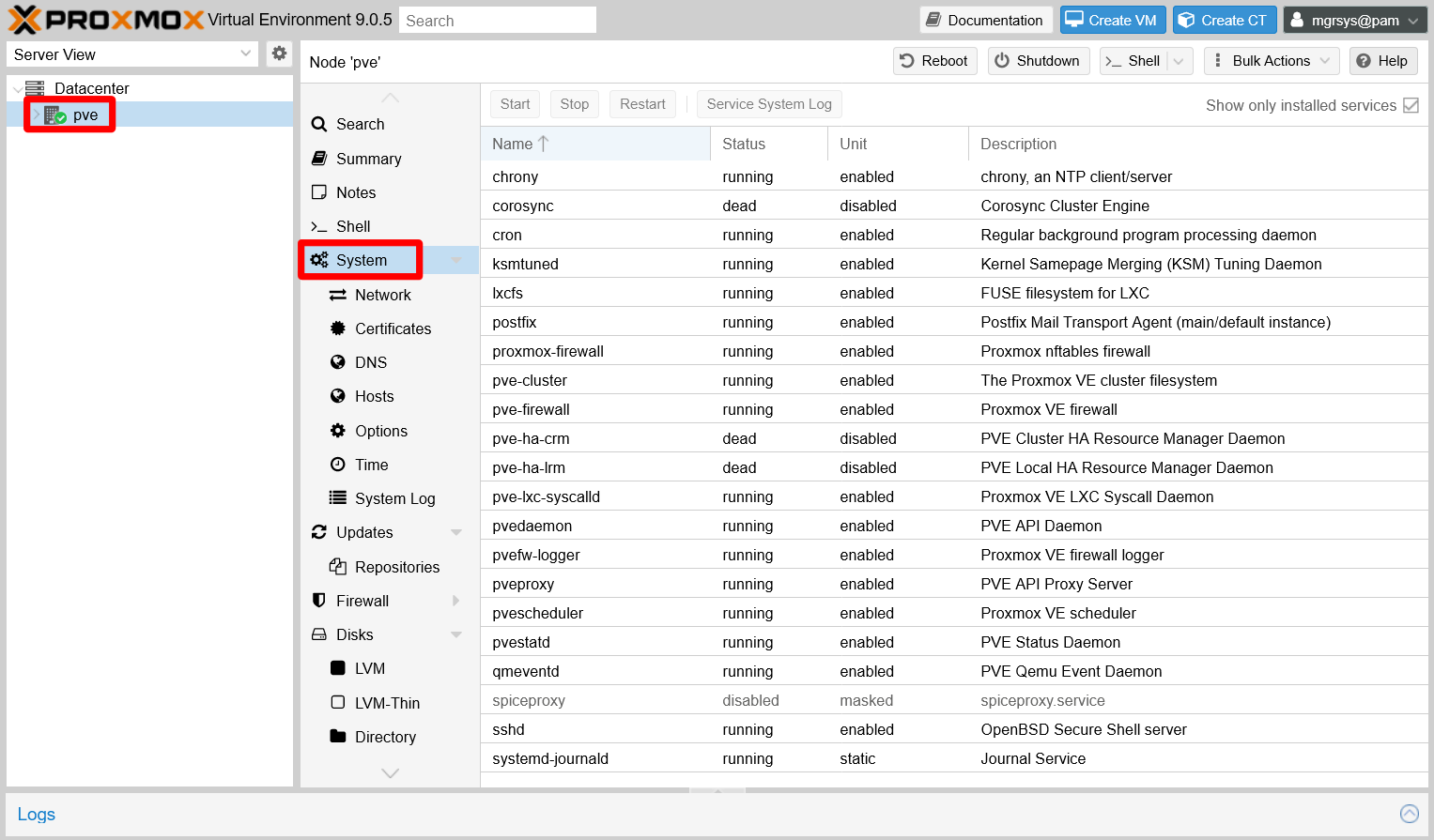Uncheck Show only installed services

click(1411, 105)
